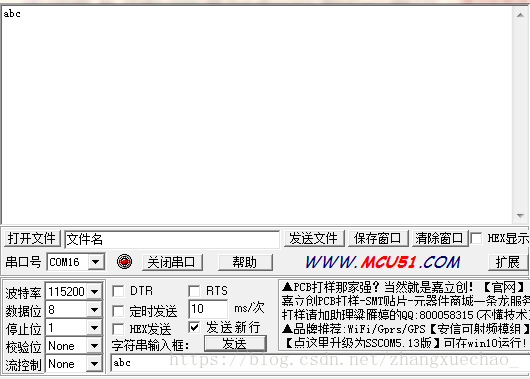Click the scroll down arrow in receive window
The height and width of the screenshot is (379, 530).
520,216
